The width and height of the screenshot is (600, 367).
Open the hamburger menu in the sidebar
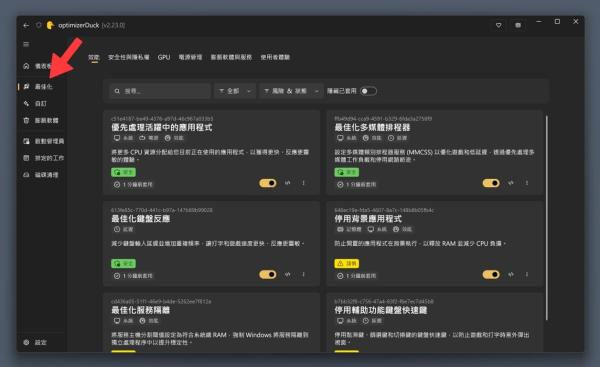pyautogui.click(x=26, y=44)
